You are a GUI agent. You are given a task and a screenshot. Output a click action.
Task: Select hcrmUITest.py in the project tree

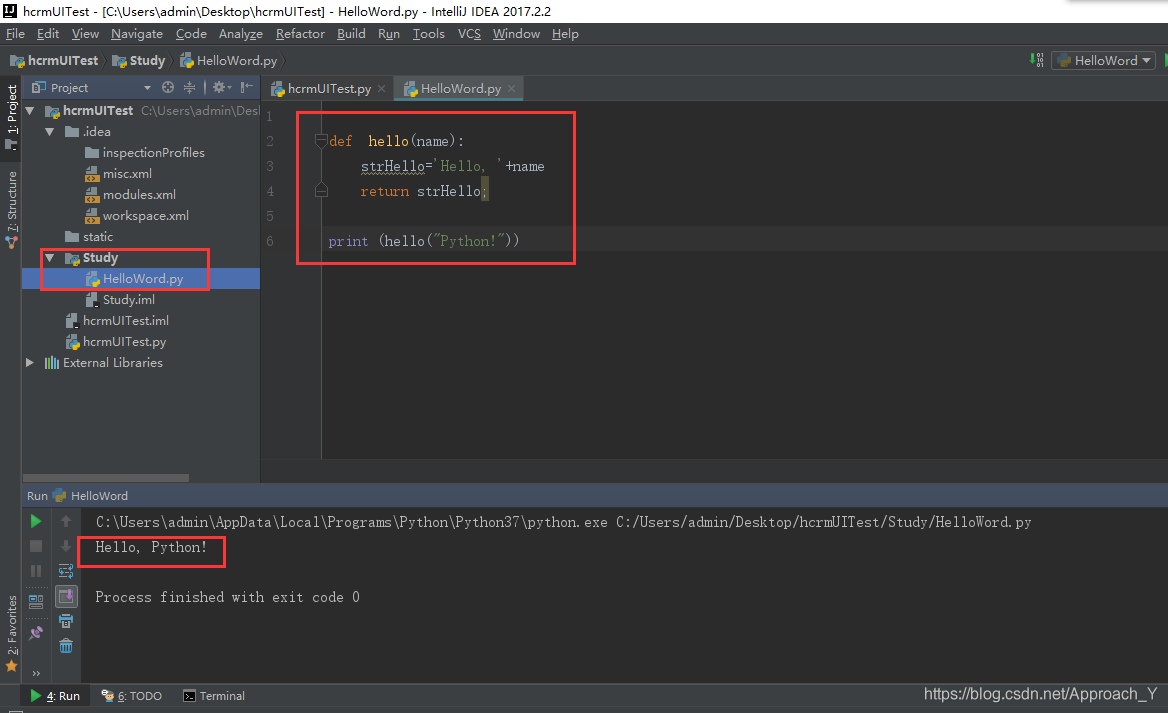pyautogui.click(x=116, y=341)
